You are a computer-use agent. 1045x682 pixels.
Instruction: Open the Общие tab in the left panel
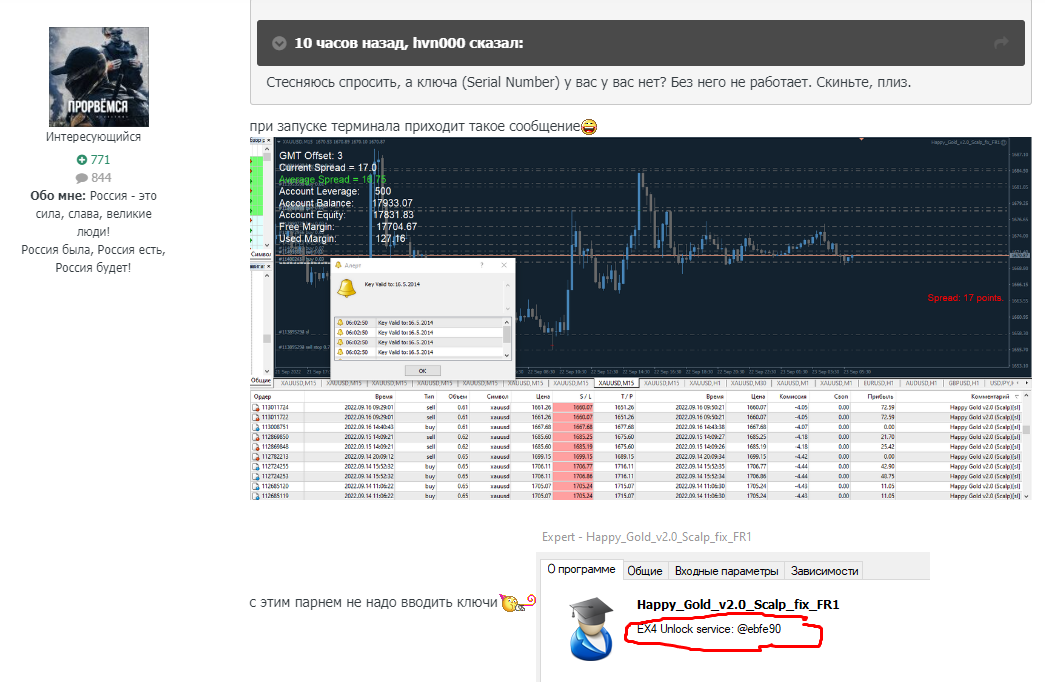click(261, 380)
